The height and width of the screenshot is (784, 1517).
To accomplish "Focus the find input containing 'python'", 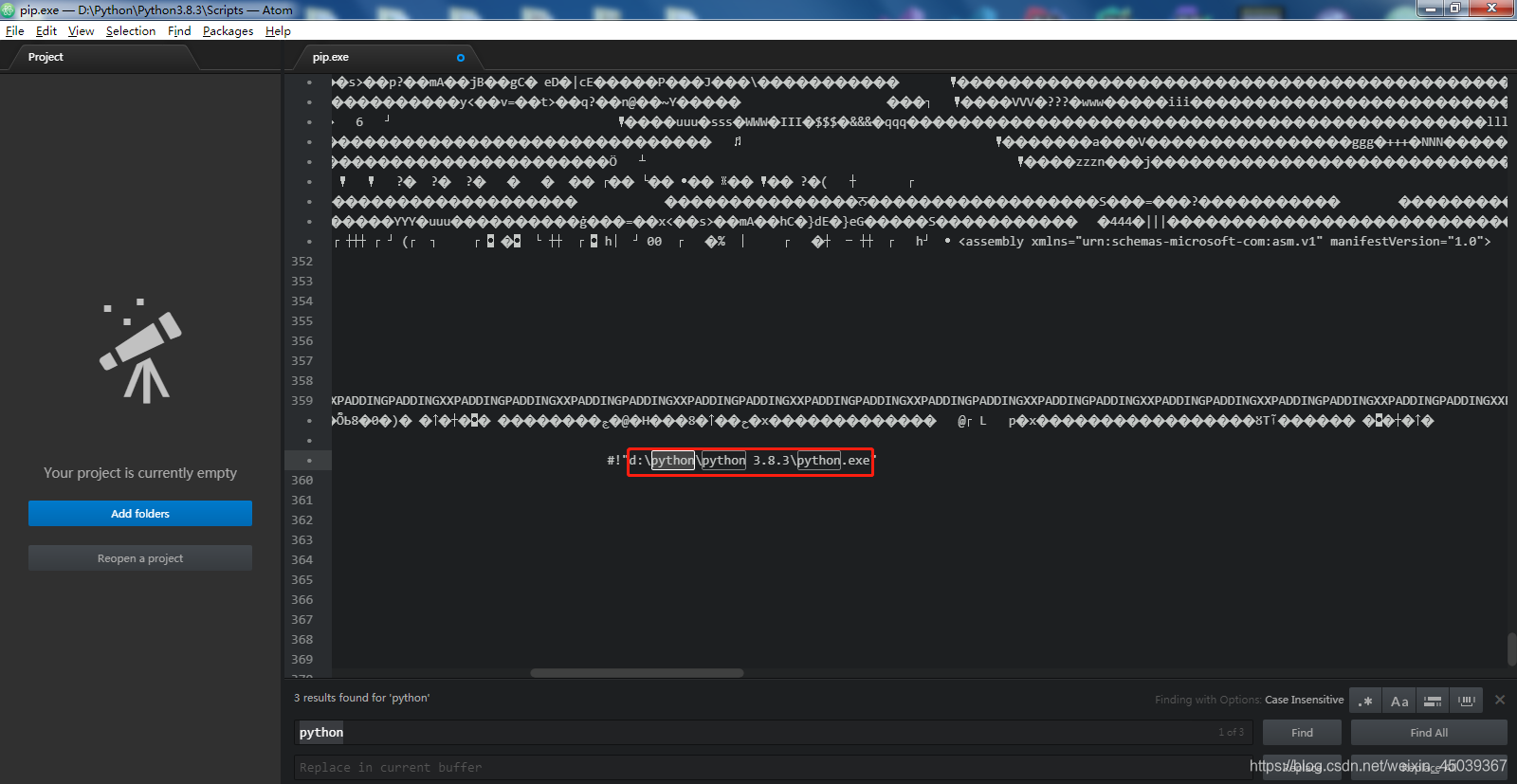I will coord(773,733).
